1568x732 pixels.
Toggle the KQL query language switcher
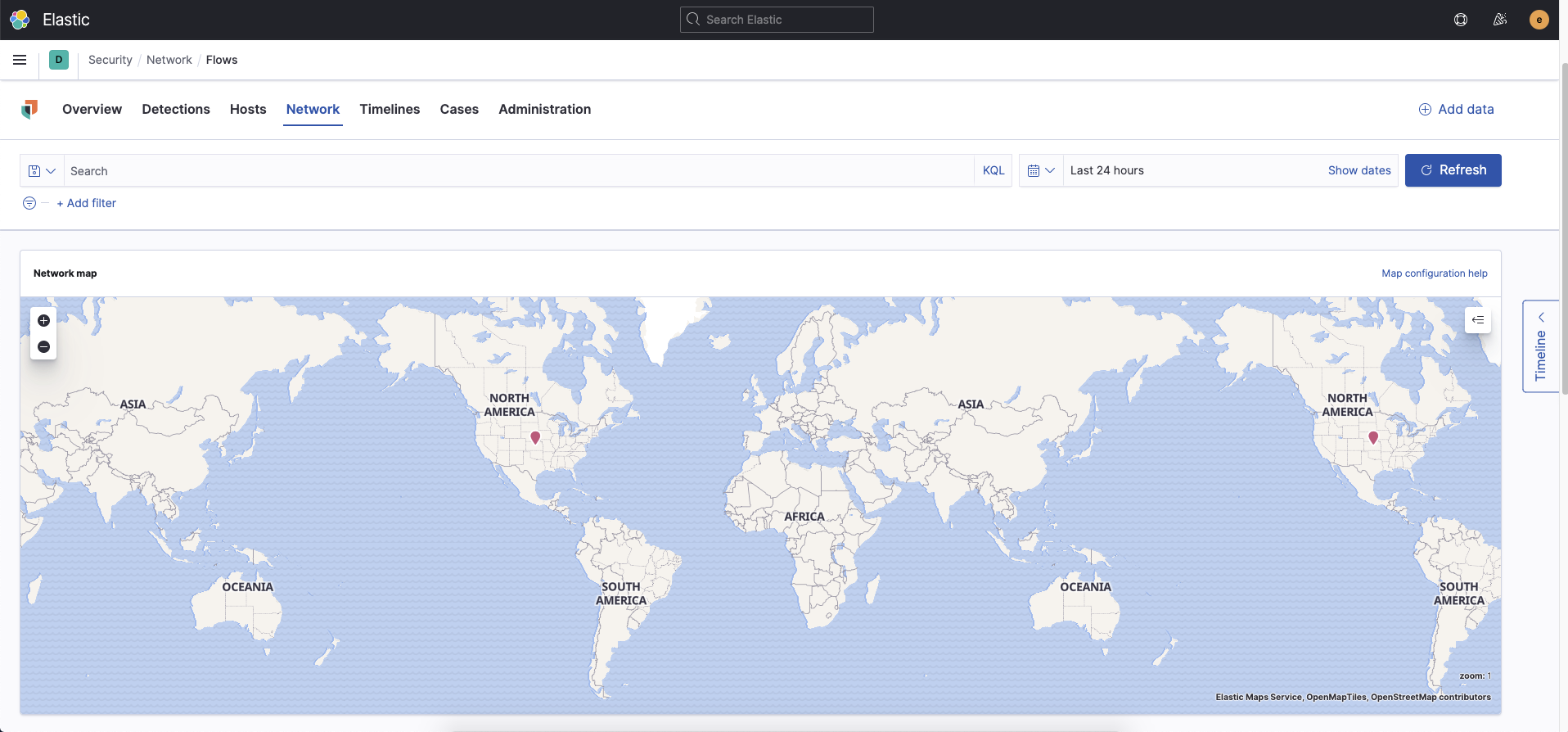click(x=994, y=170)
